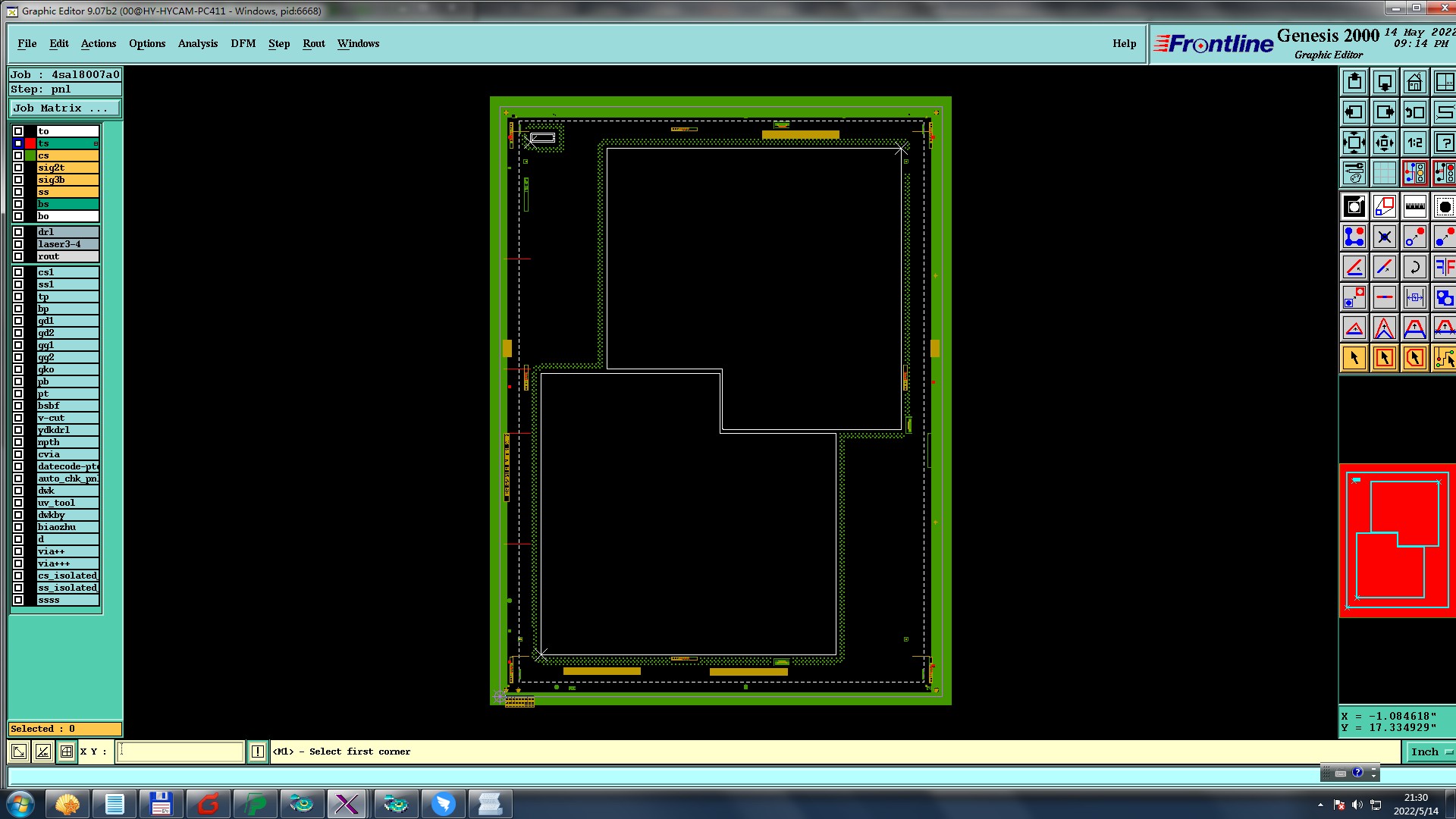Screen dimensions: 1456x819
Task: Open the Analysis menu
Action: point(197,43)
